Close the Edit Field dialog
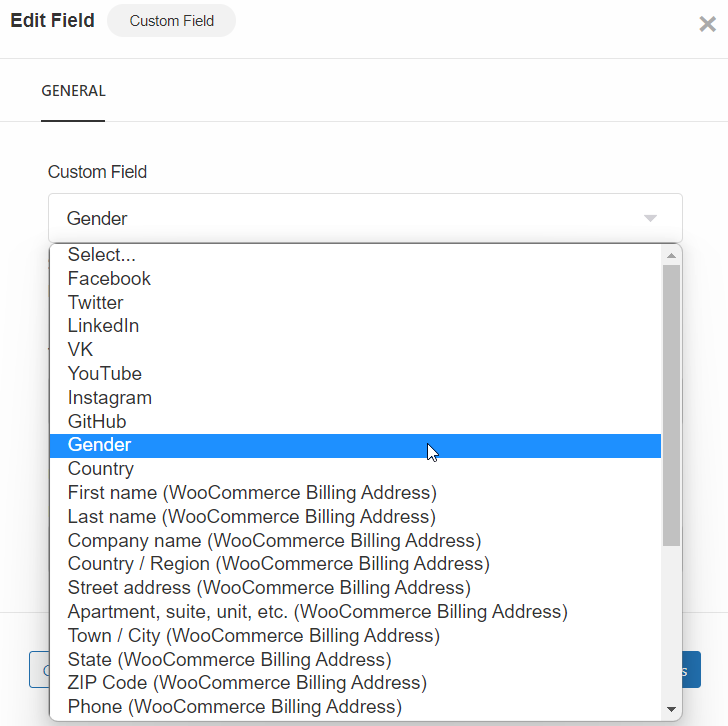 (x=708, y=24)
